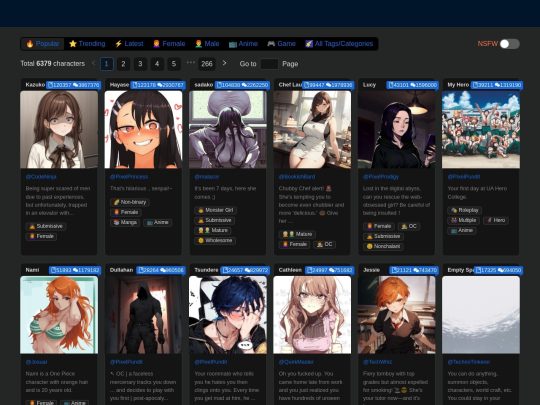This screenshot has width=540, height=405.
Task: Open the creator link on Hayase card
Action: [x=129, y=177]
